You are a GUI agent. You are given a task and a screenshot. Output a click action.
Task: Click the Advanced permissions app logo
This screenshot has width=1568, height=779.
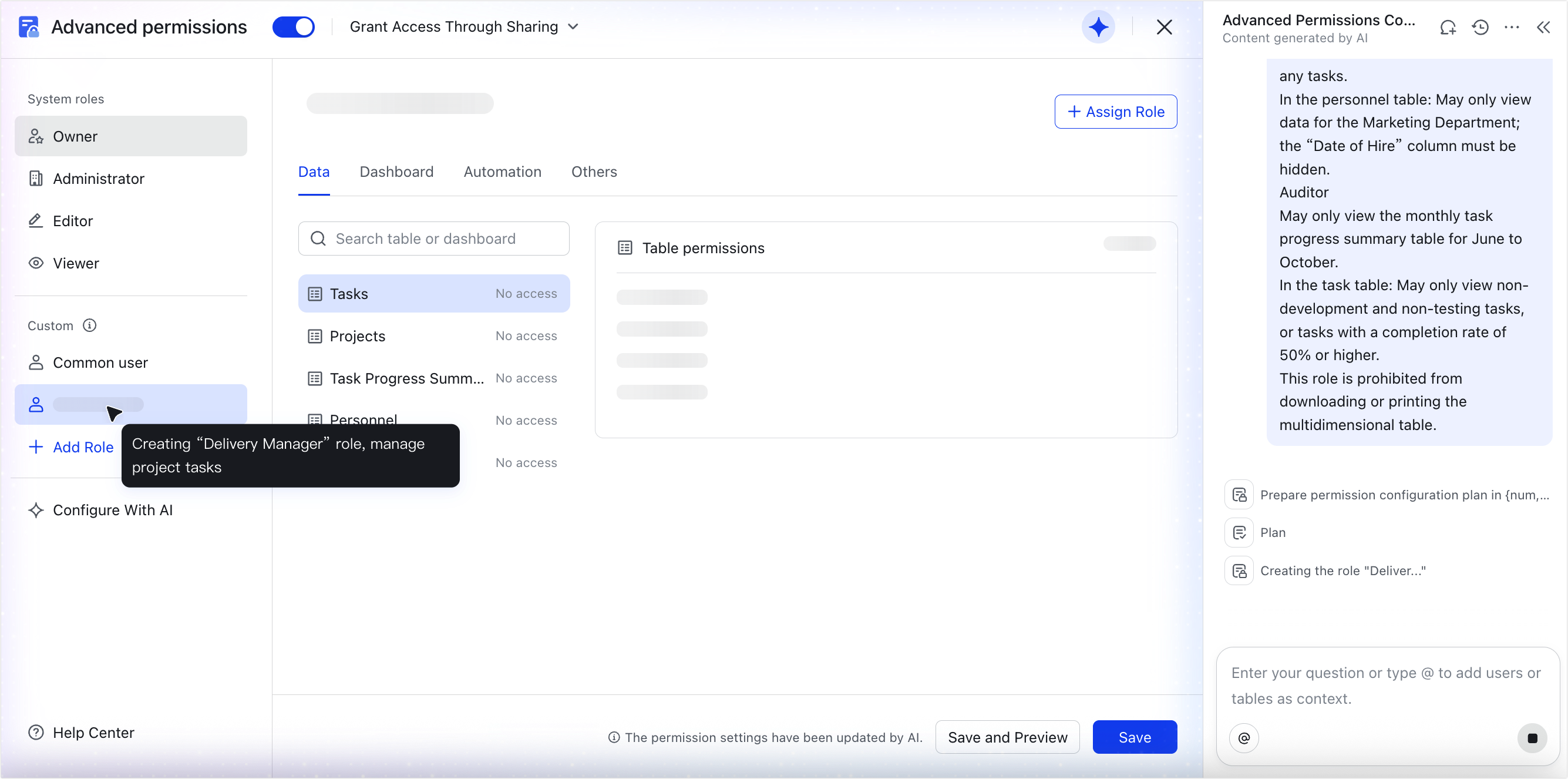click(29, 27)
